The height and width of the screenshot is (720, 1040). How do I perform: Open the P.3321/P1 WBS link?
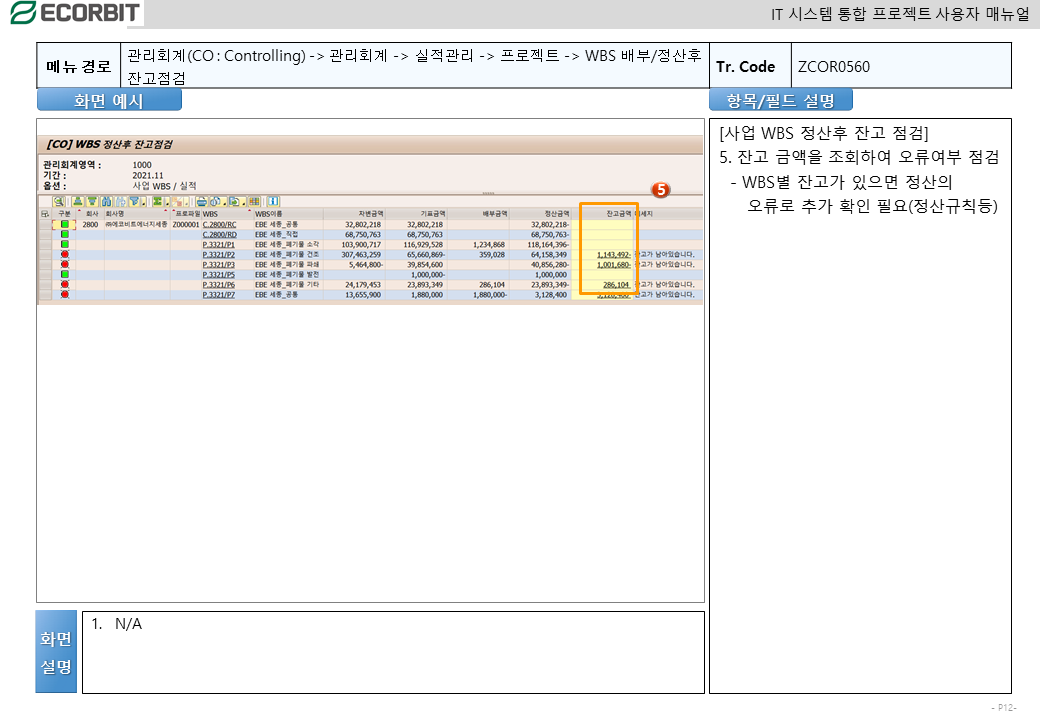click(x=218, y=245)
